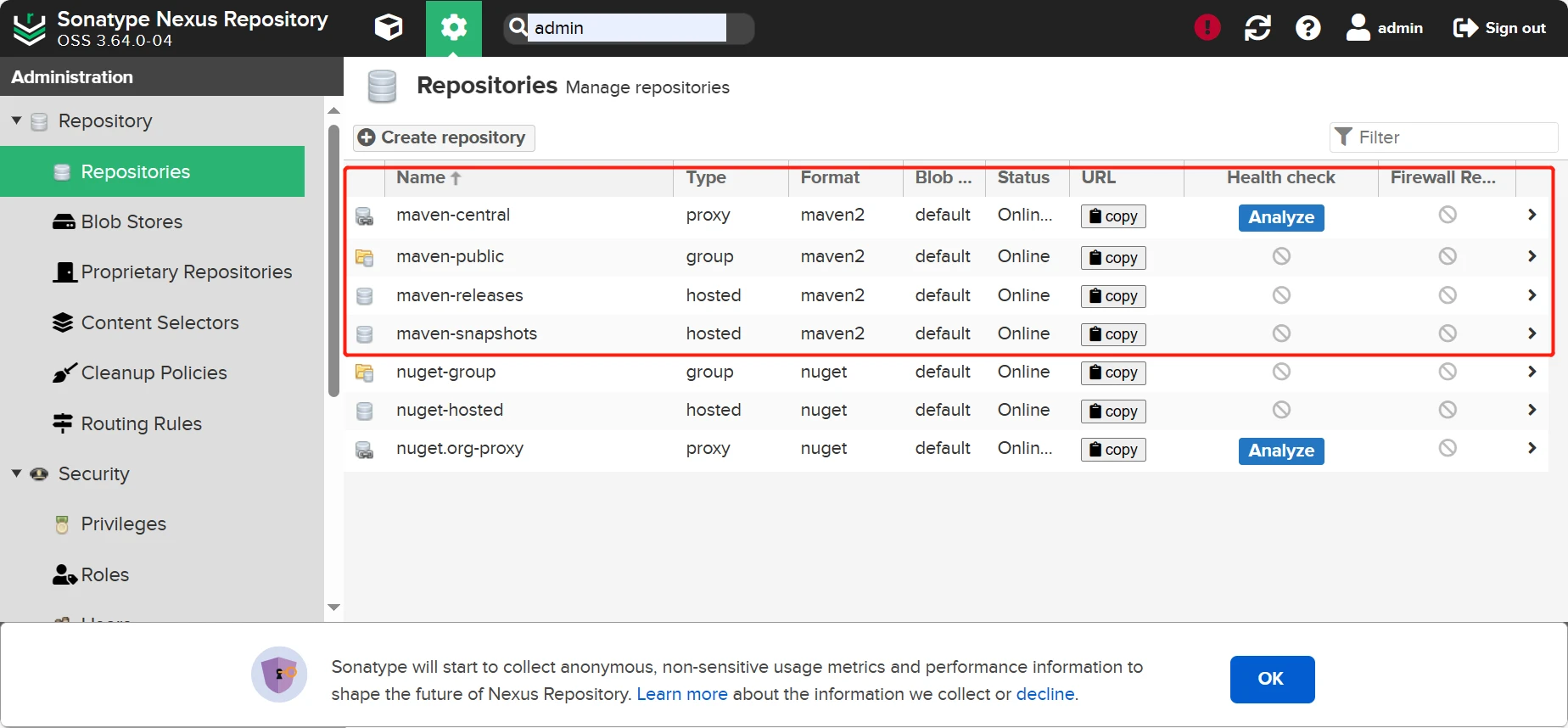Click the decline link in the notice

point(1044,694)
